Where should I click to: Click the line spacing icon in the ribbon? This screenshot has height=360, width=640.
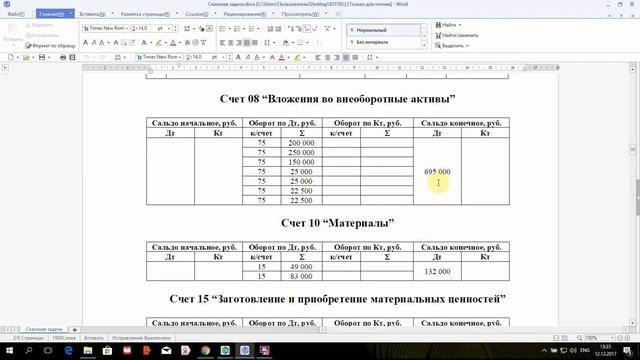267,42
